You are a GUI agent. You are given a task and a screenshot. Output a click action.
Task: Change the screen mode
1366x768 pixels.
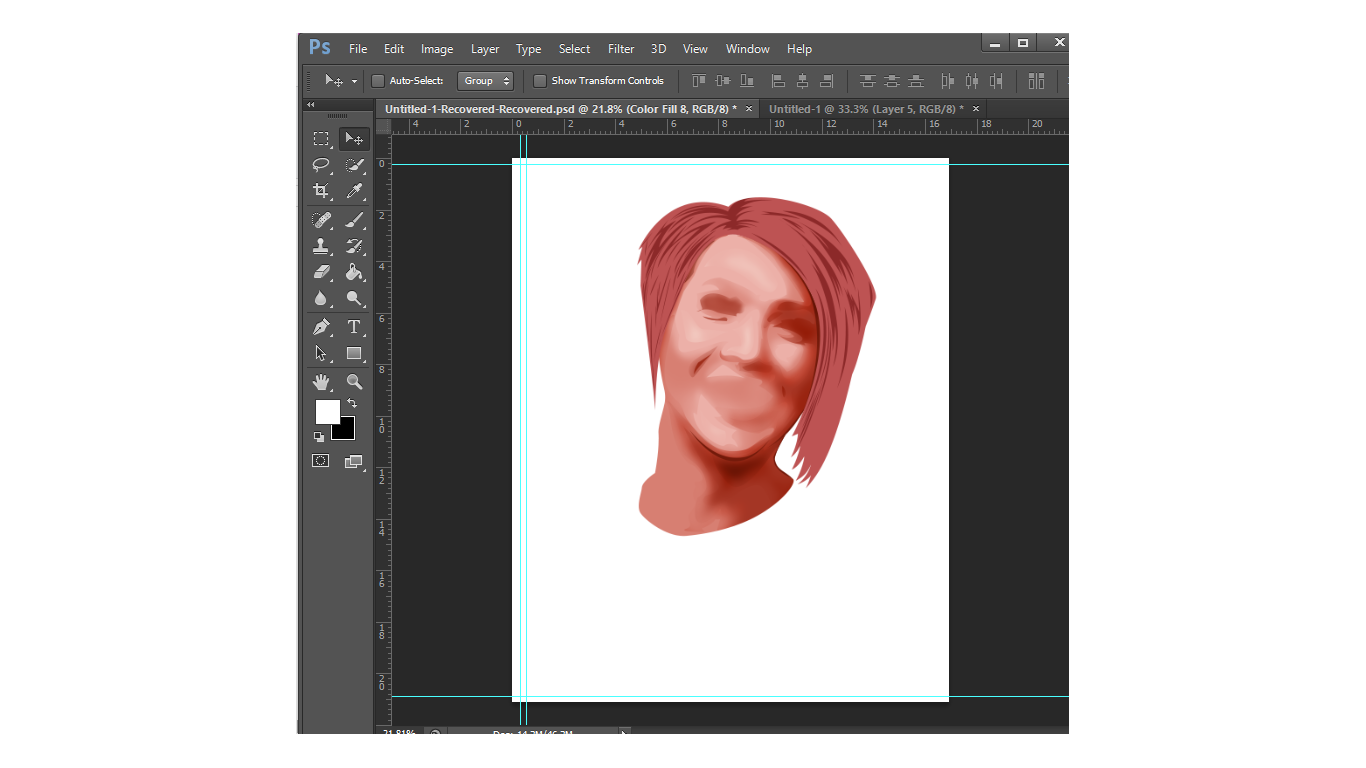(x=354, y=461)
